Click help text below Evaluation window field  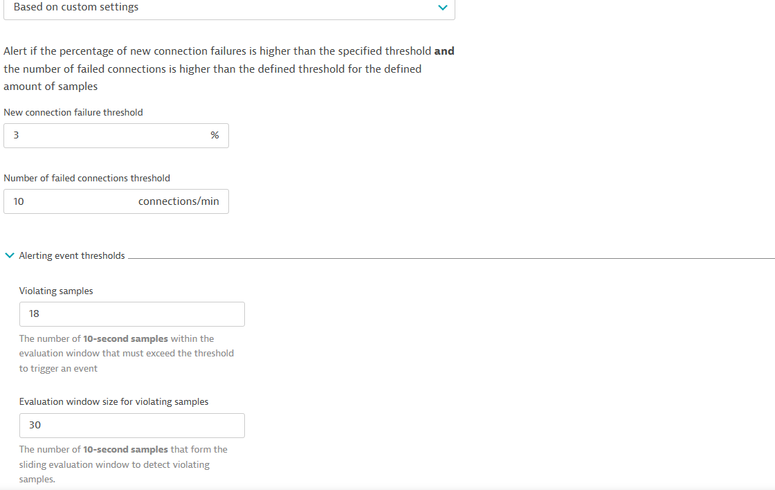(122, 465)
